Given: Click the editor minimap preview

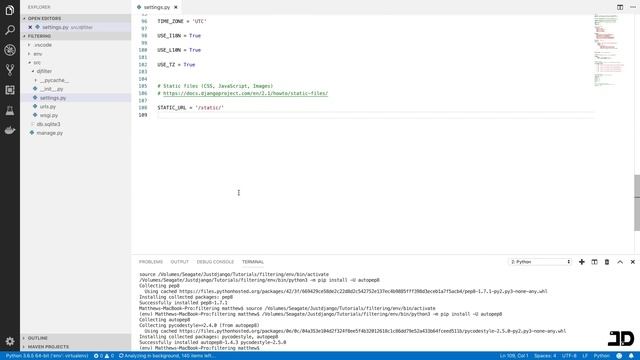Looking at the screenshot, I should click(x=609, y=50).
